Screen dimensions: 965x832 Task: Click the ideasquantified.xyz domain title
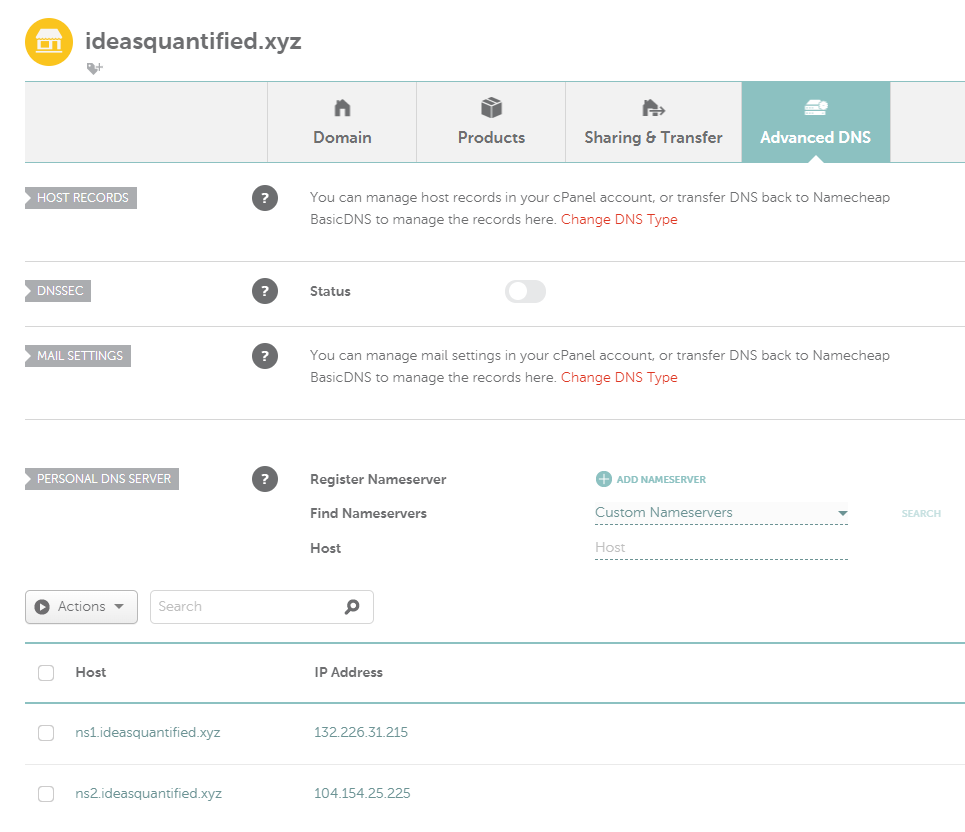click(x=193, y=41)
